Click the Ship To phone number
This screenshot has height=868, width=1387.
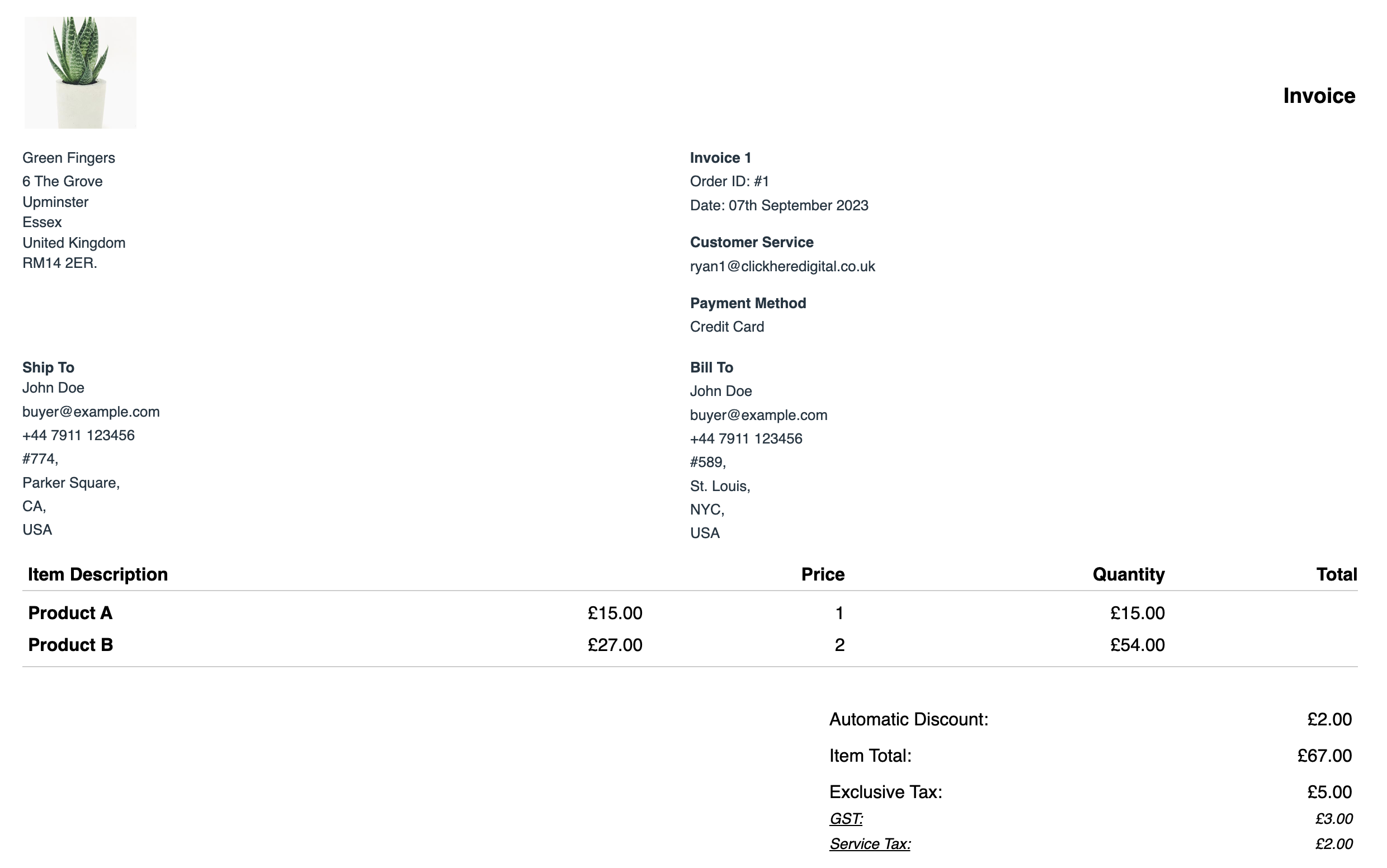(79, 435)
